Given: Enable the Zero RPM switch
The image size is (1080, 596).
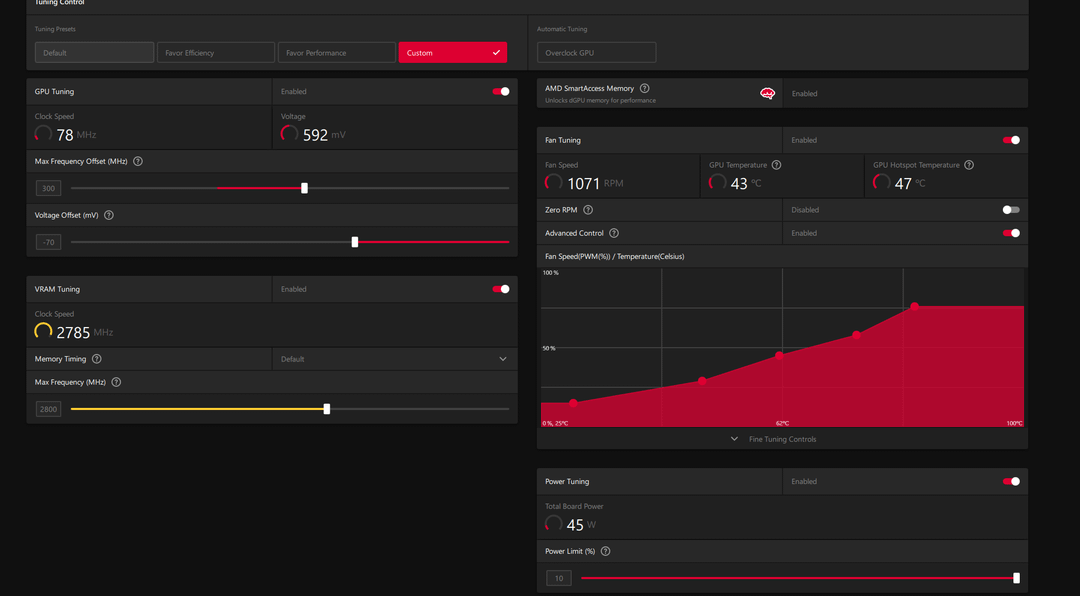Looking at the screenshot, I should pos(1011,210).
